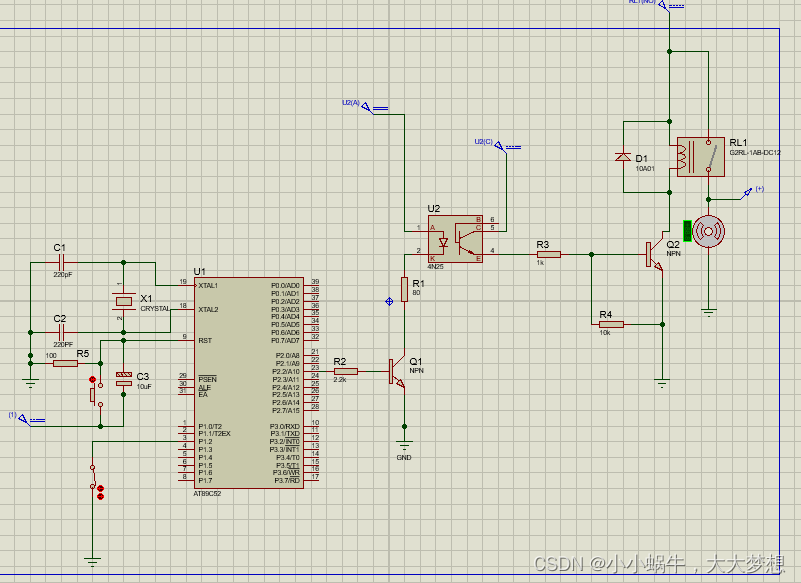Click the ground symbol below Q2 emitter
Viewport: 801px width, 583px height.
tap(662, 383)
